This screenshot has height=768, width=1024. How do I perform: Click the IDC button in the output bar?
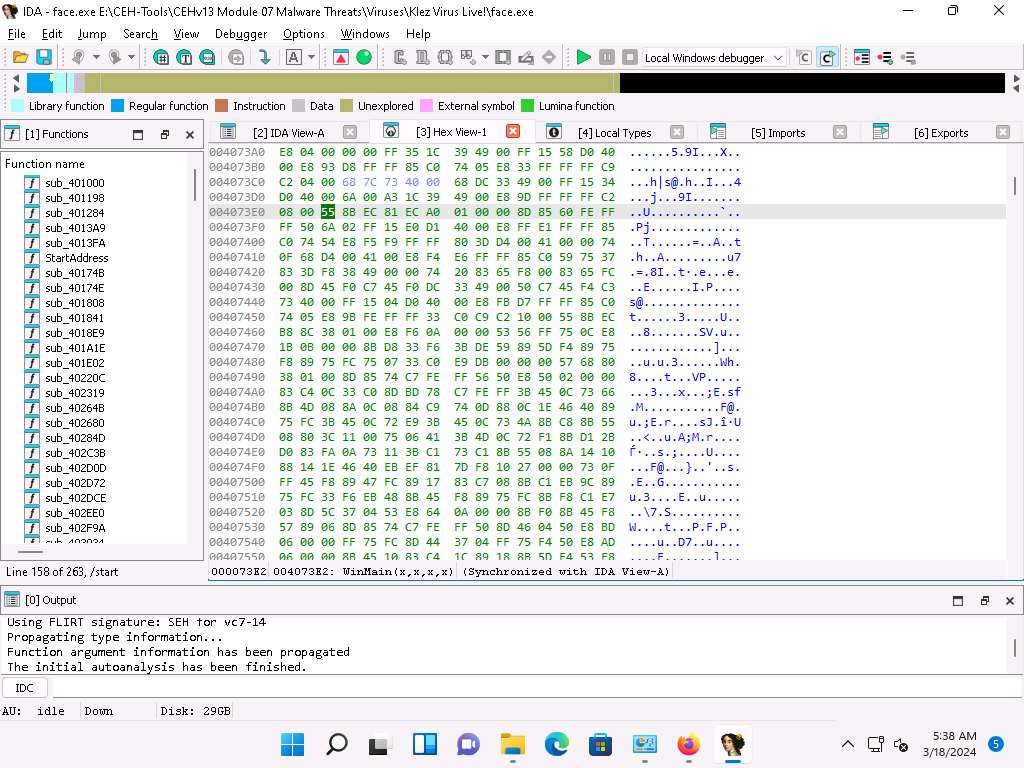coord(25,688)
